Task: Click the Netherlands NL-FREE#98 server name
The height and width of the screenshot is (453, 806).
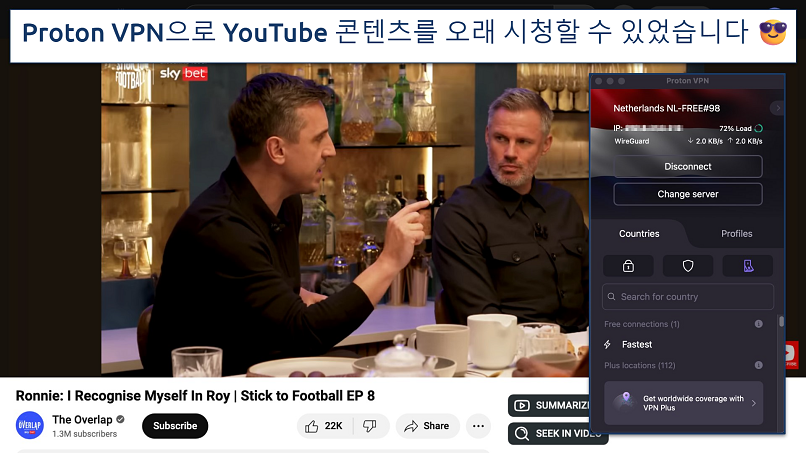Action: (666, 108)
